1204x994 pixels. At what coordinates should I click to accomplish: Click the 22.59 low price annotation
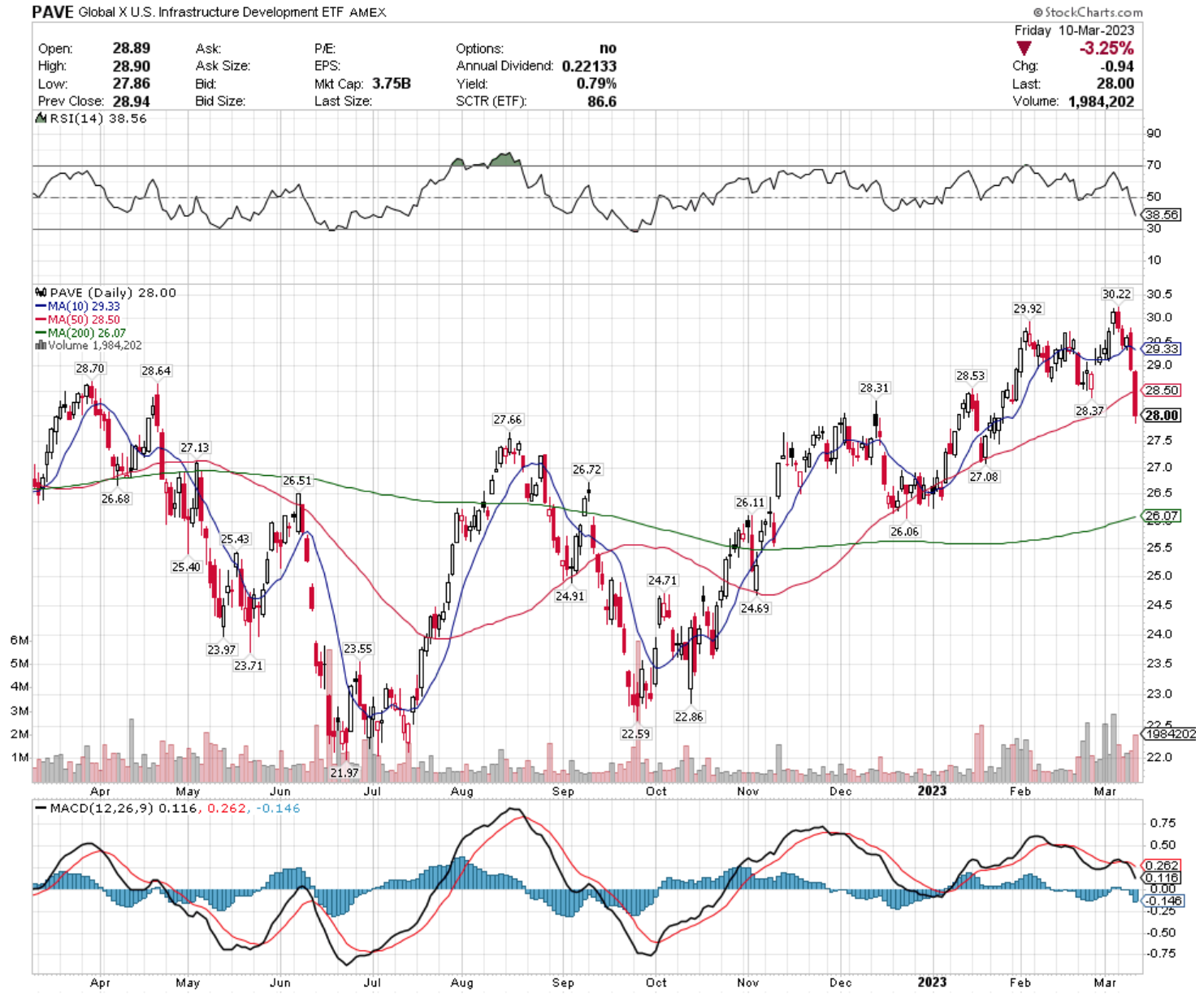pos(635,734)
